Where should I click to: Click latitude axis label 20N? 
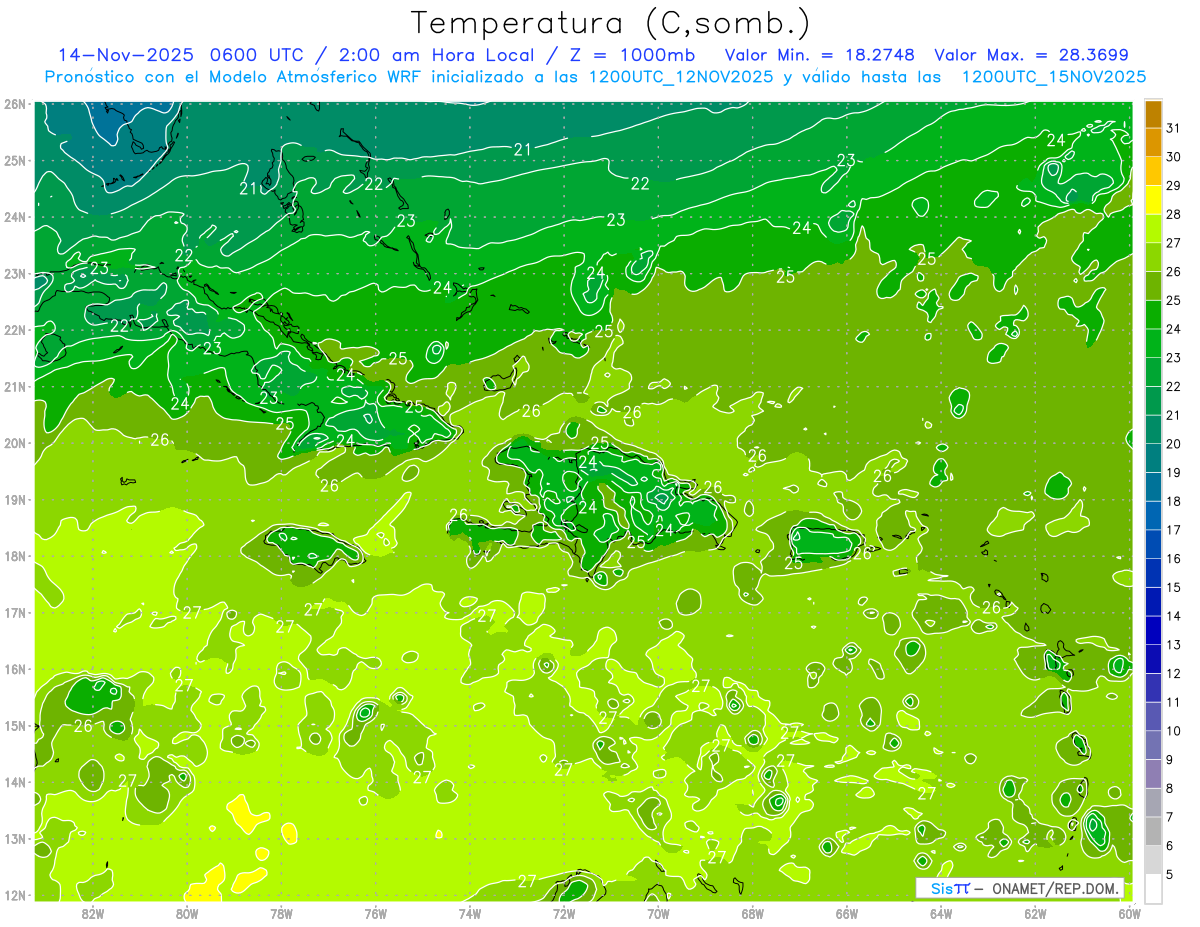[x=15, y=443]
